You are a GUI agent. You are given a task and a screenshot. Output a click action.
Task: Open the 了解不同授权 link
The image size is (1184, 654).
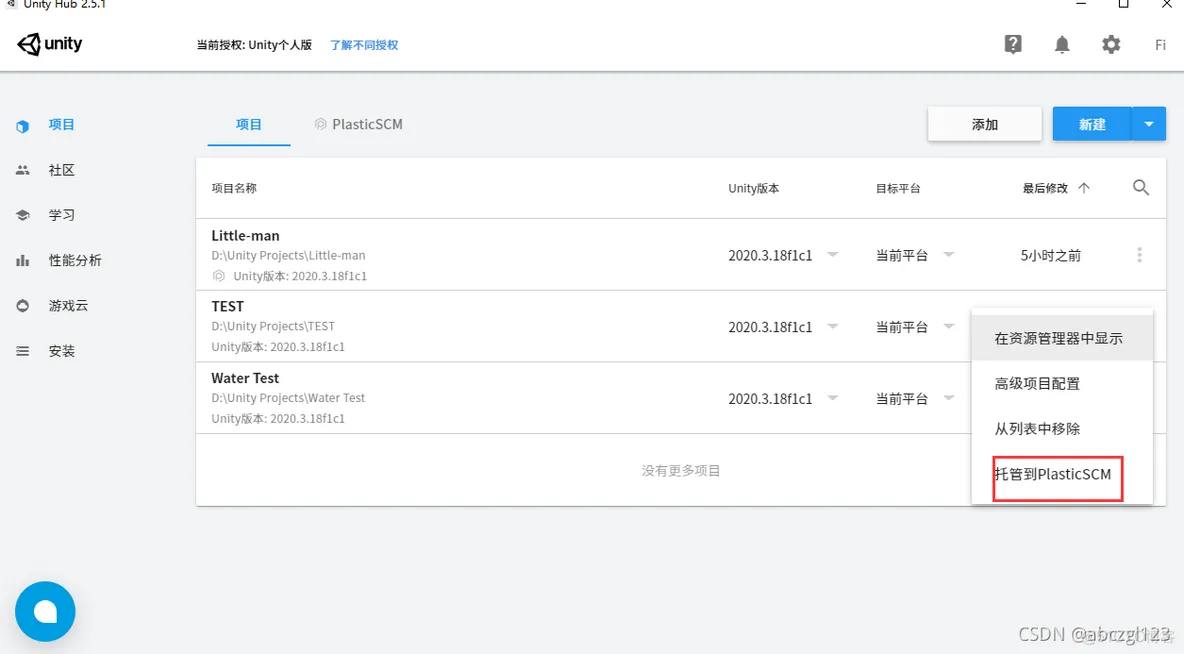pos(364,45)
